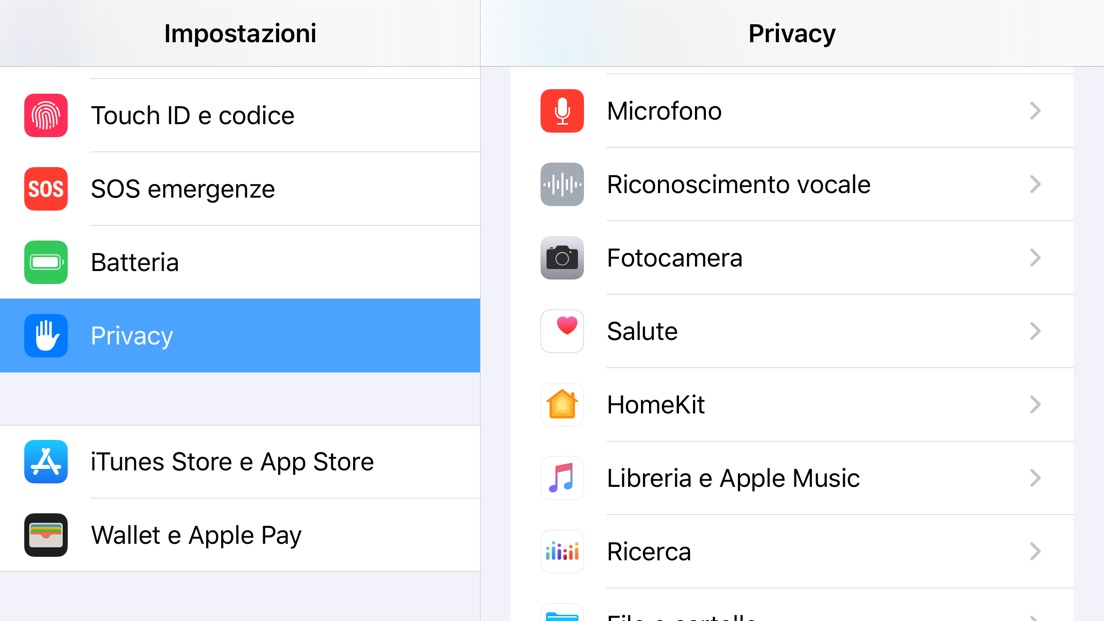Open the iTunes Store e App Store label
This screenshot has height=621, width=1104.
232,462
